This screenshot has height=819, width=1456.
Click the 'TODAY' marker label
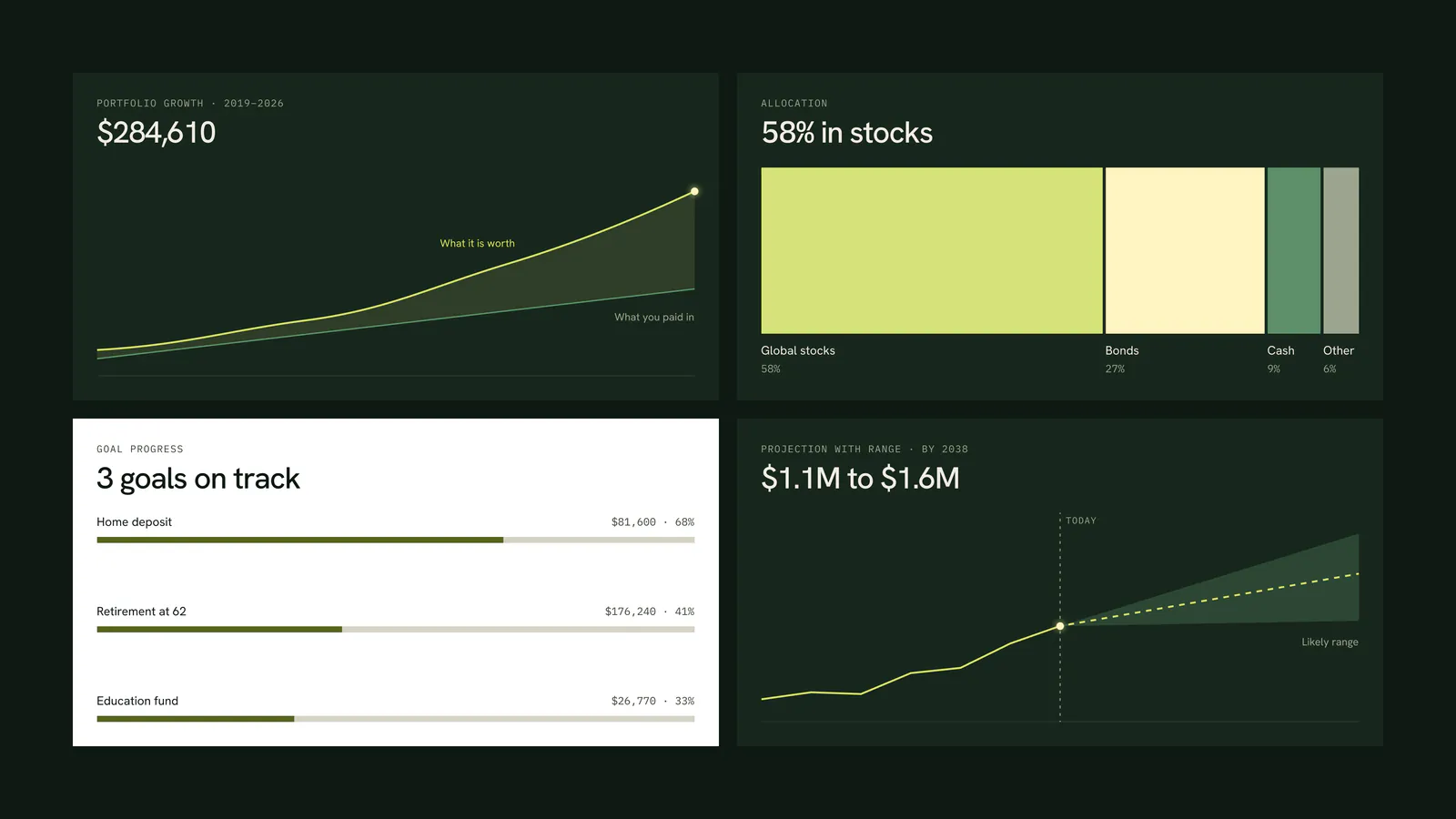(x=1081, y=521)
